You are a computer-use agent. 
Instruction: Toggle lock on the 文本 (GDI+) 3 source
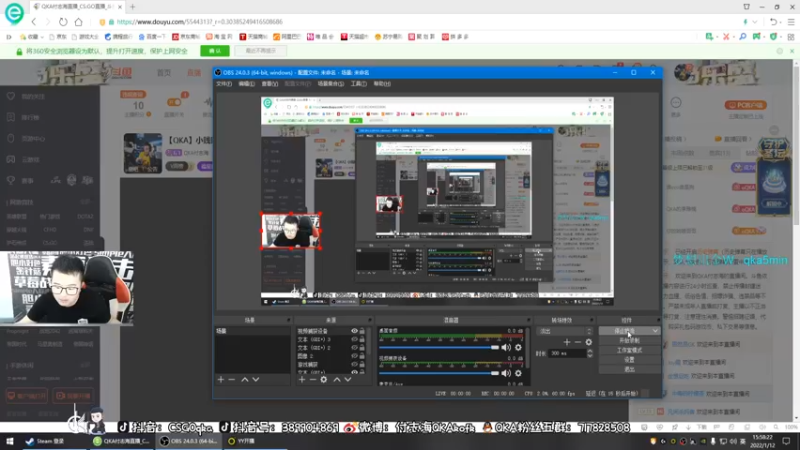coord(362,339)
